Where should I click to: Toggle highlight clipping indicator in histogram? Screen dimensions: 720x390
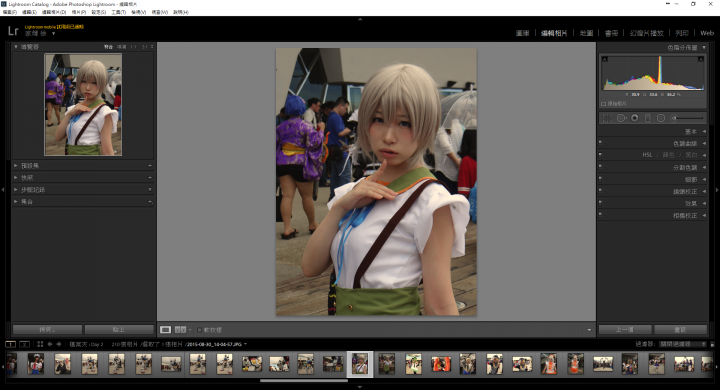coord(701,59)
